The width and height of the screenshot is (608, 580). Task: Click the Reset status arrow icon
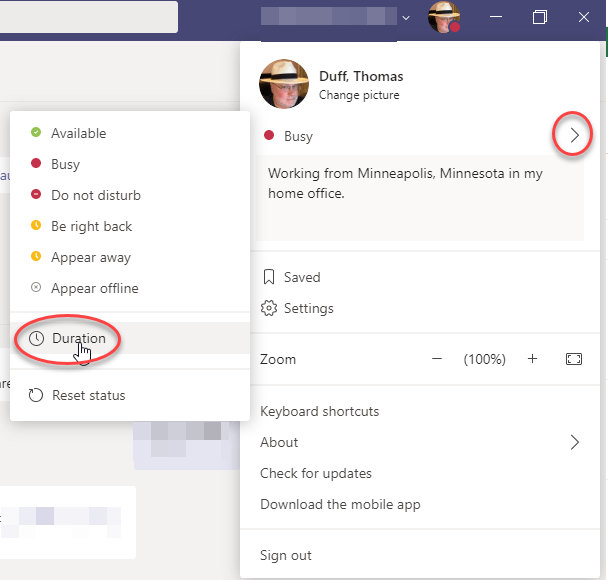pyautogui.click(x=36, y=395)
